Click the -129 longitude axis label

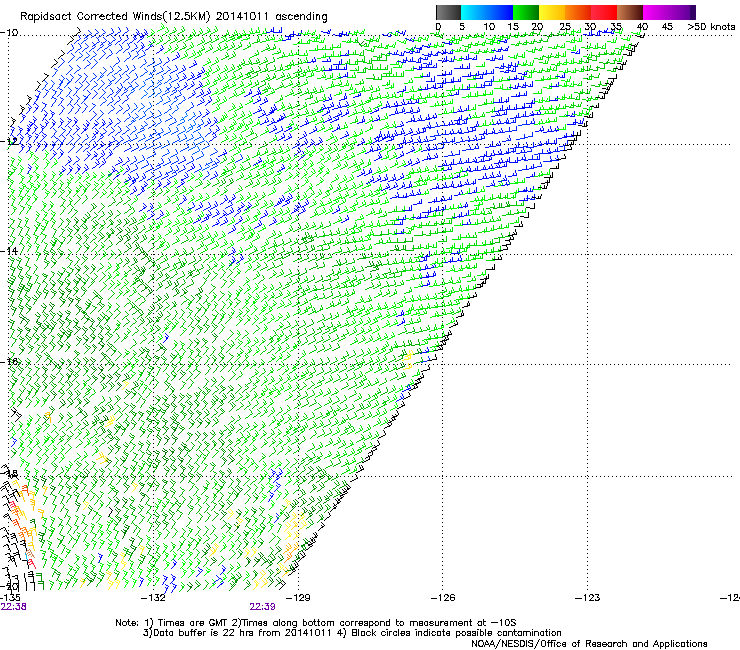(x=298, y=598)
